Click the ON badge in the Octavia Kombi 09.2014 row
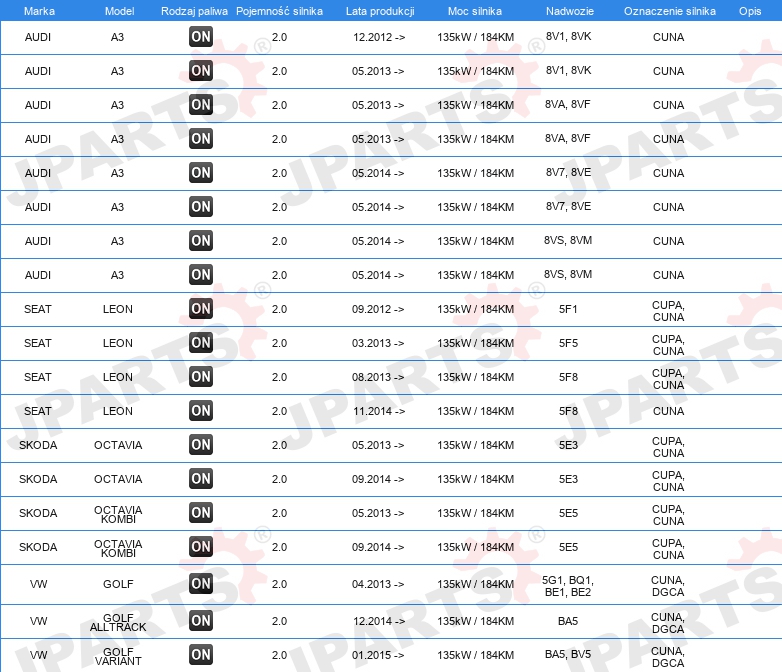The height and width of the screenshot is (672, 782). [201, 546]
